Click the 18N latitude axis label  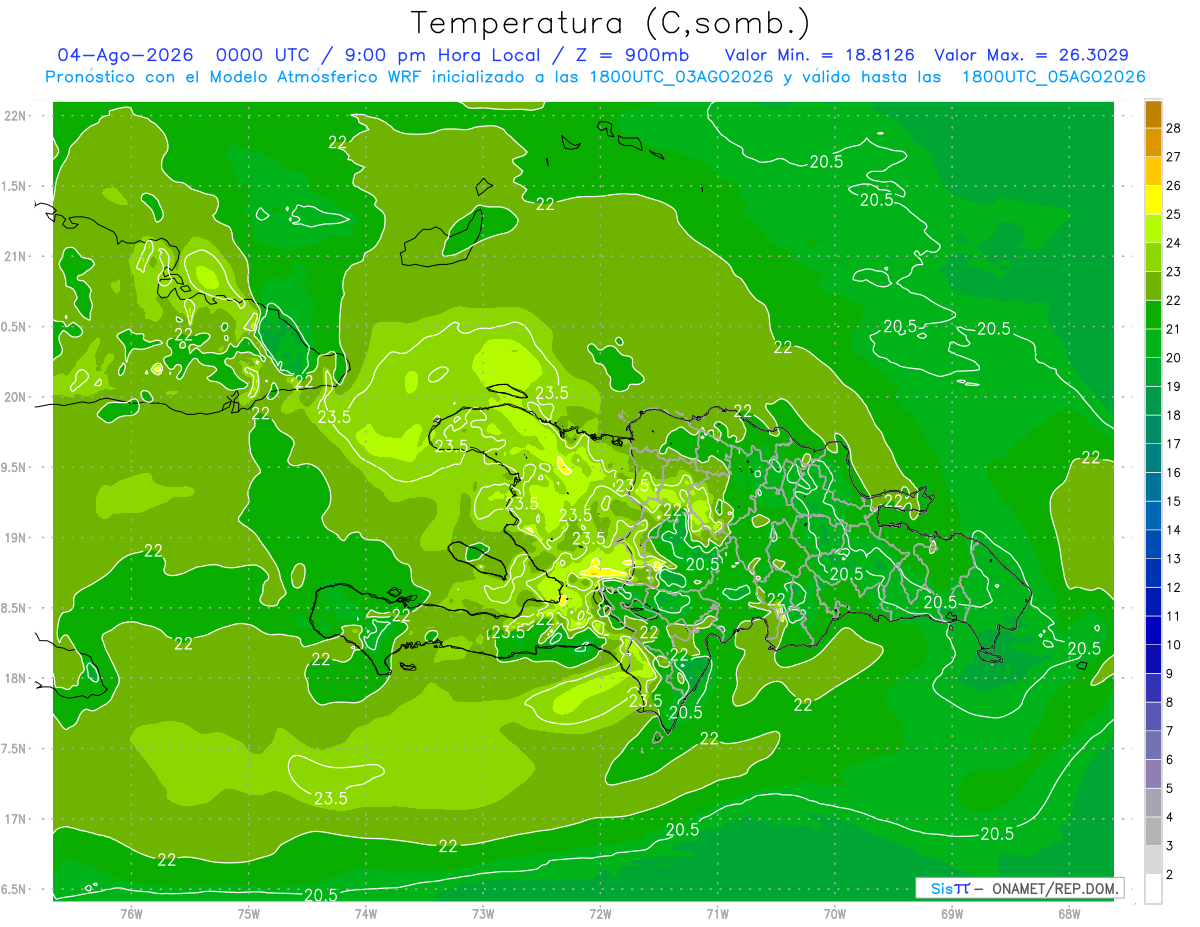coord(15,678)
